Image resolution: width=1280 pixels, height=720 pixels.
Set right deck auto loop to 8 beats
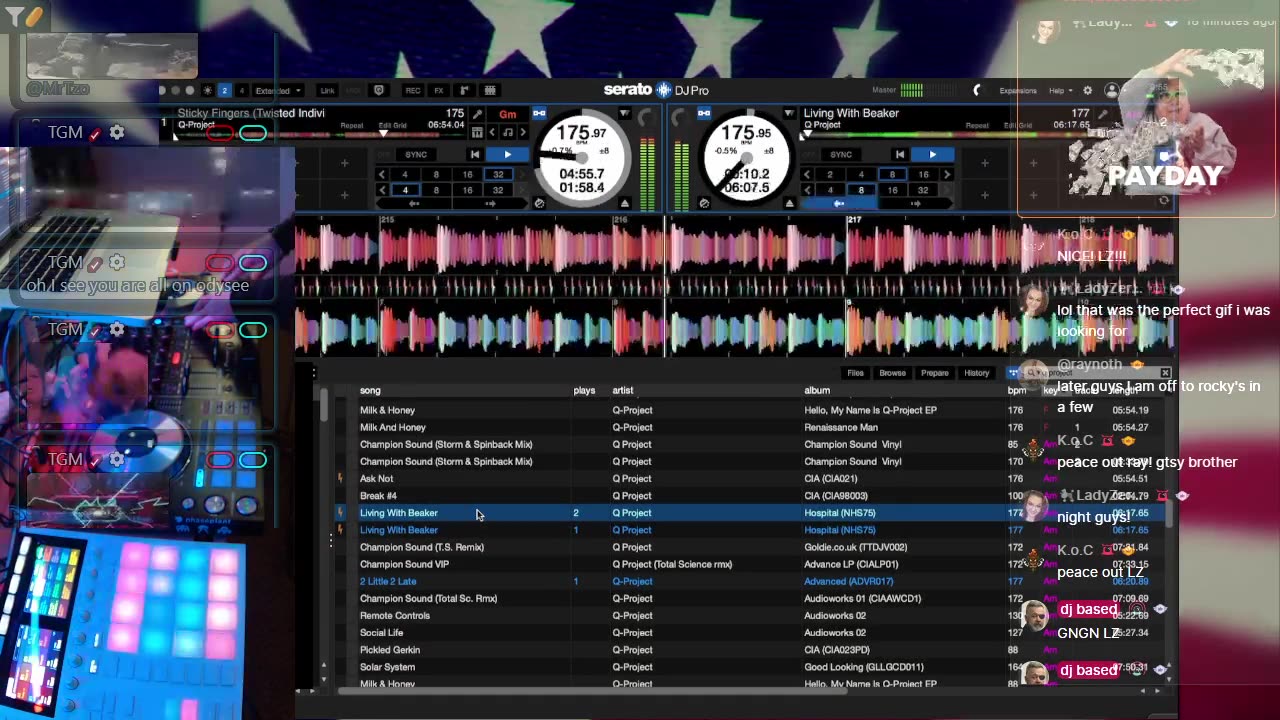click(x=892, y=174)
